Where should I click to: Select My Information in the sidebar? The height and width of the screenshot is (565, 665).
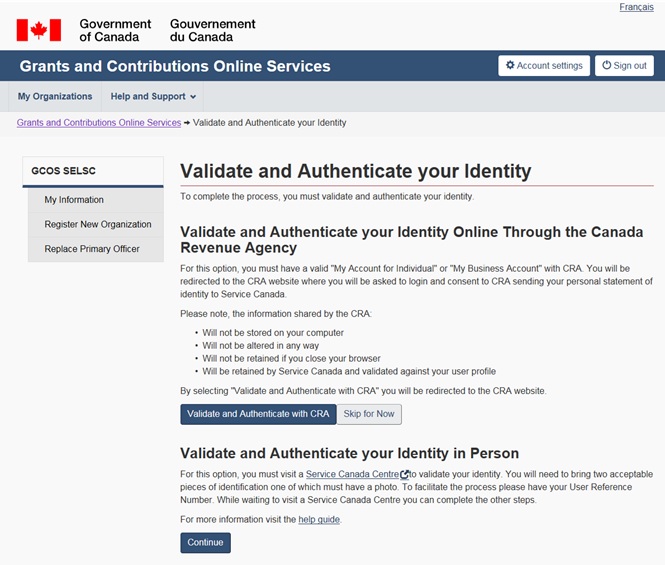pos(74,200)
